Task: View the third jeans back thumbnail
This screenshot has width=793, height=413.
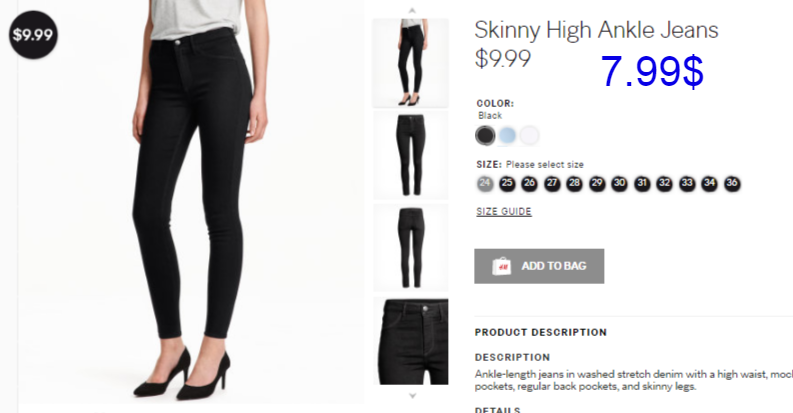Action: 411,248
